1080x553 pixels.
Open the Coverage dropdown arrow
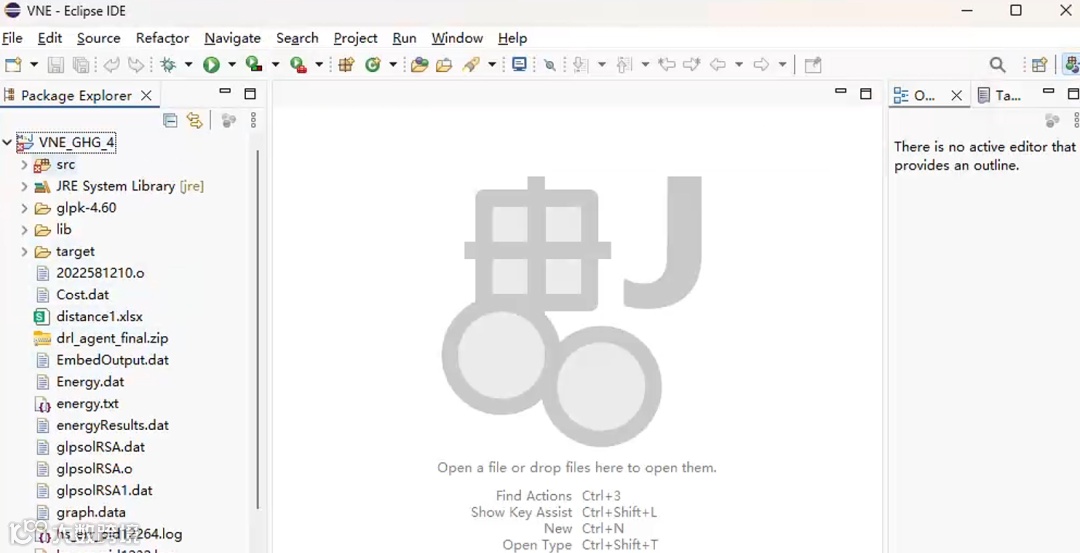click(x=276, y=65)
